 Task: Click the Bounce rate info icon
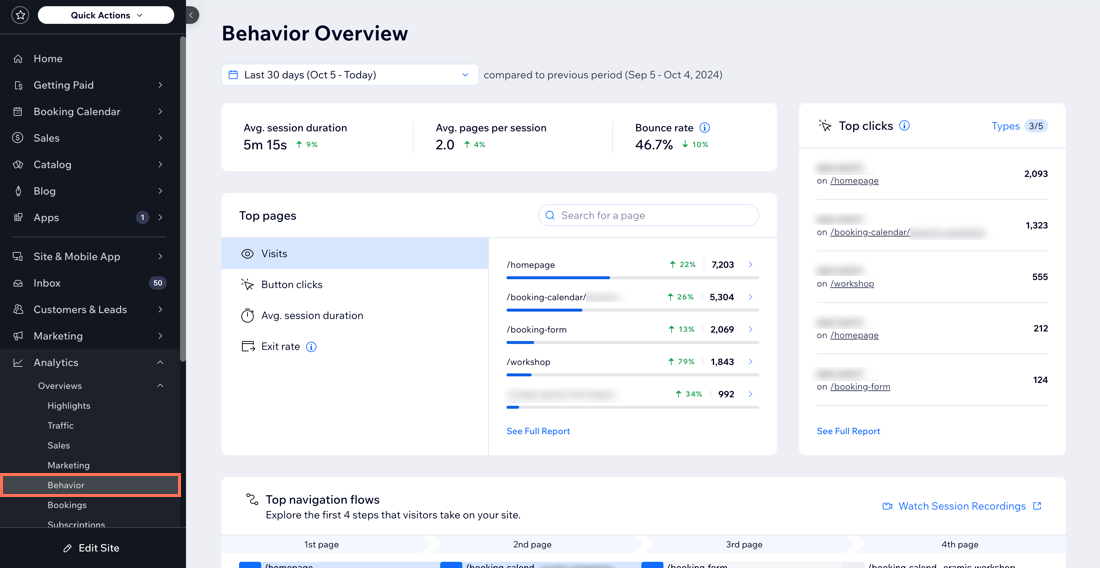click(705, 128)
